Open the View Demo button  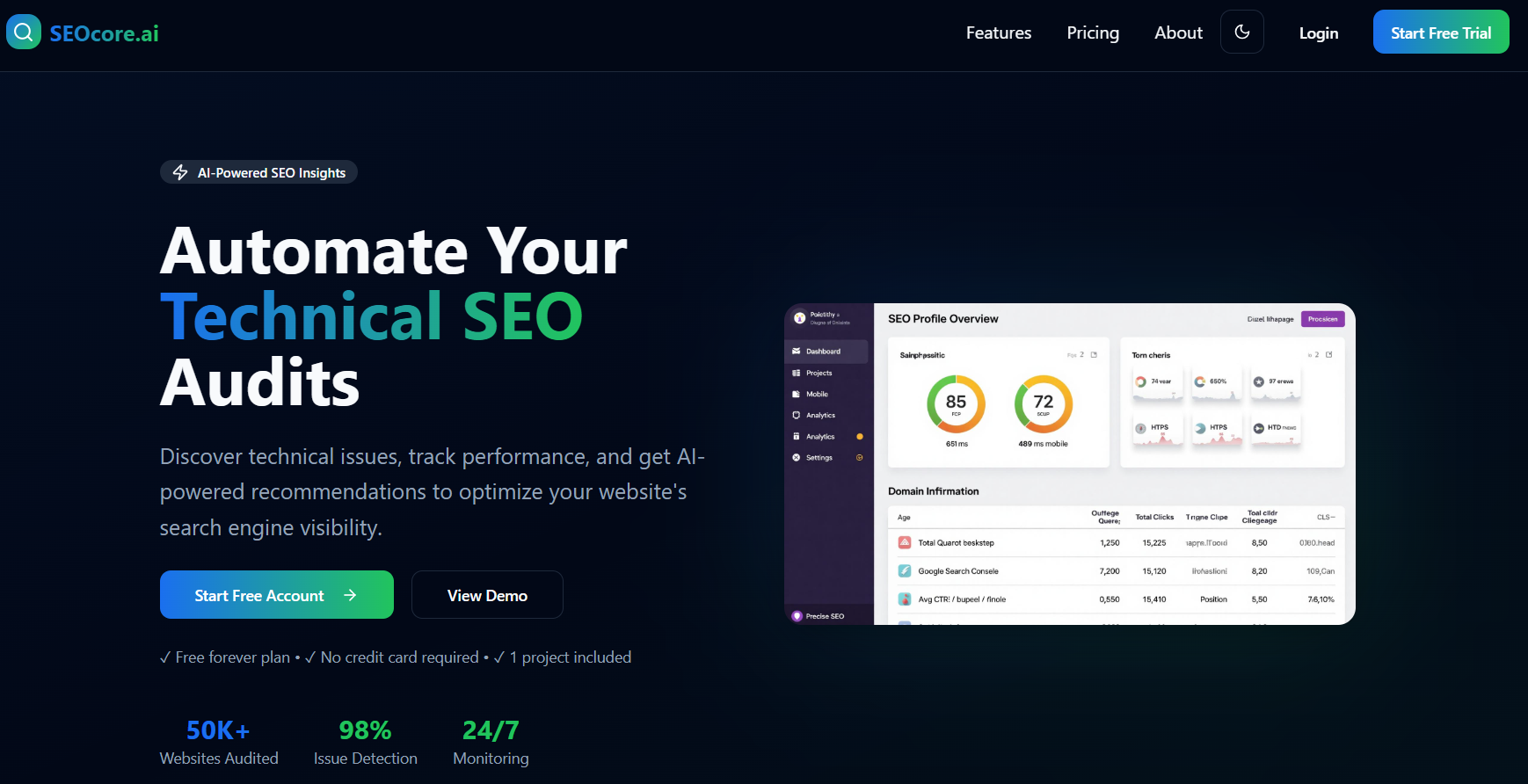coord(487,595)
